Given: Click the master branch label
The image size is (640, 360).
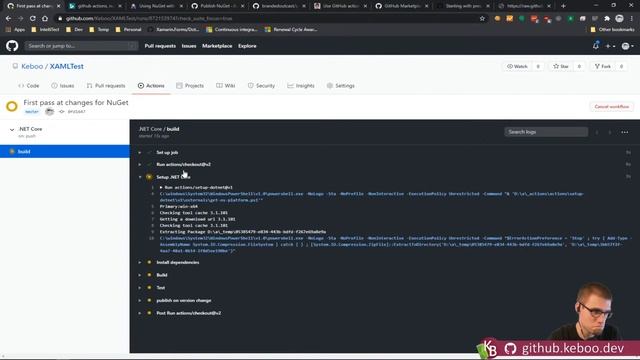Looking at the screenshot, I should pos(32,111).
